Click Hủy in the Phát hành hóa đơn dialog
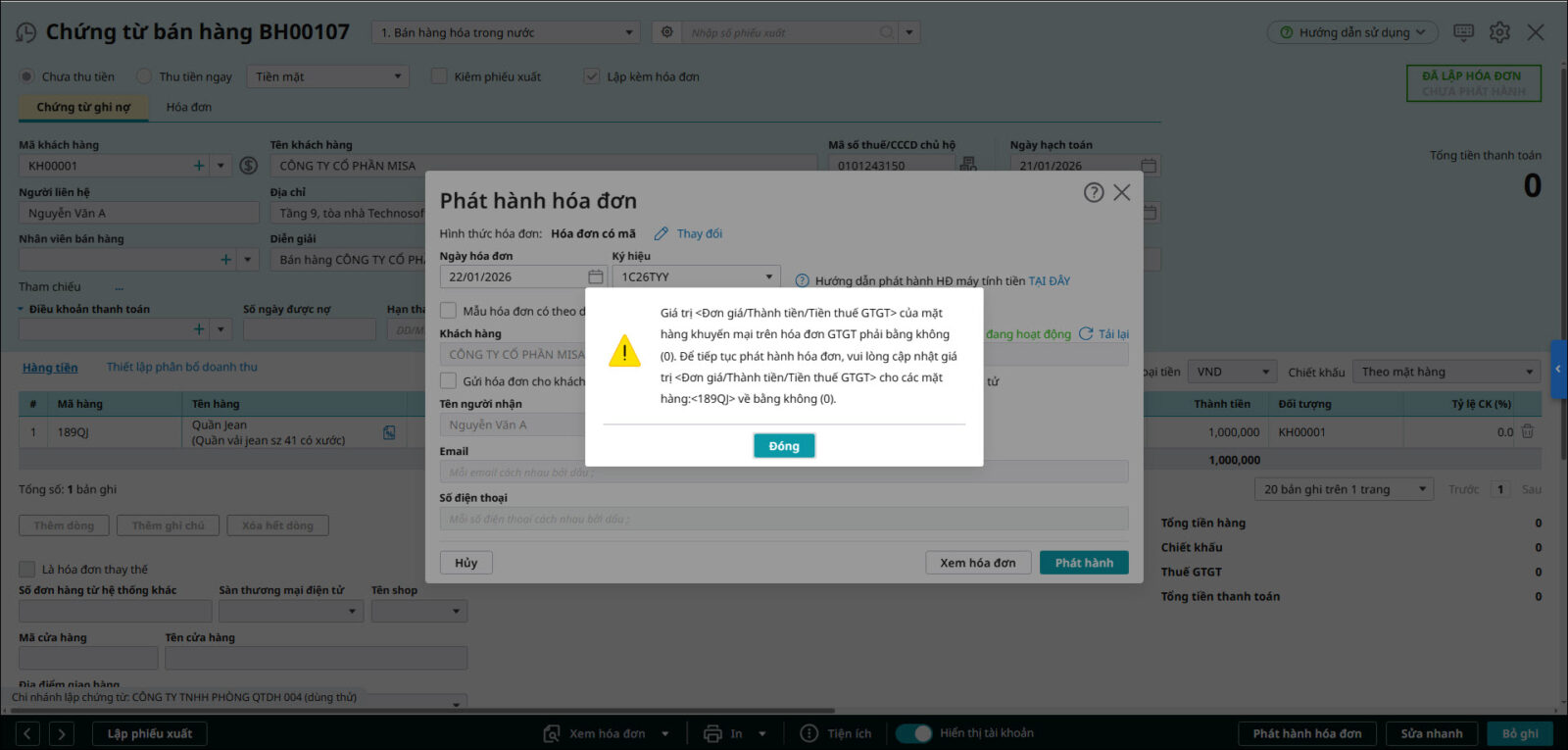The width and height of the screenshot is (1568, 750). click(466, 563)
